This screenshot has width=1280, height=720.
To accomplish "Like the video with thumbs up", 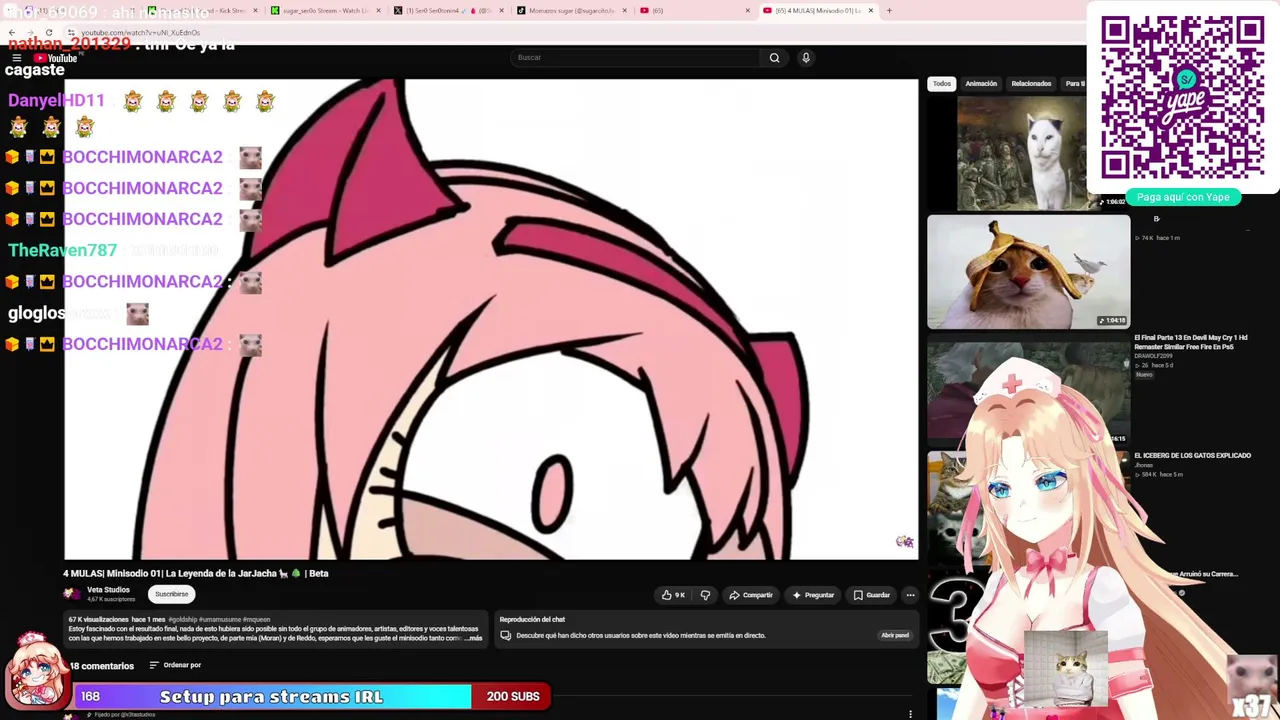I will (673, 595).
